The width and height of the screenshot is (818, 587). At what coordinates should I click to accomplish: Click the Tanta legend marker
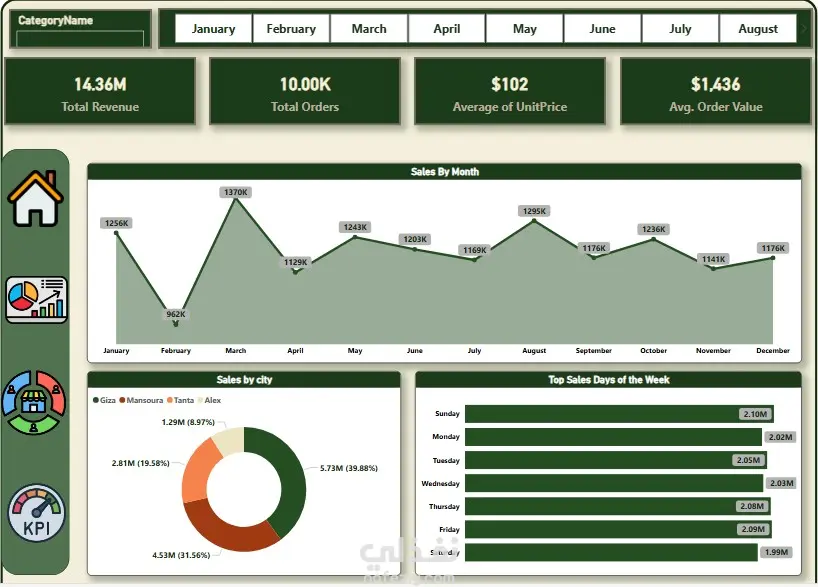coord(170,400)
